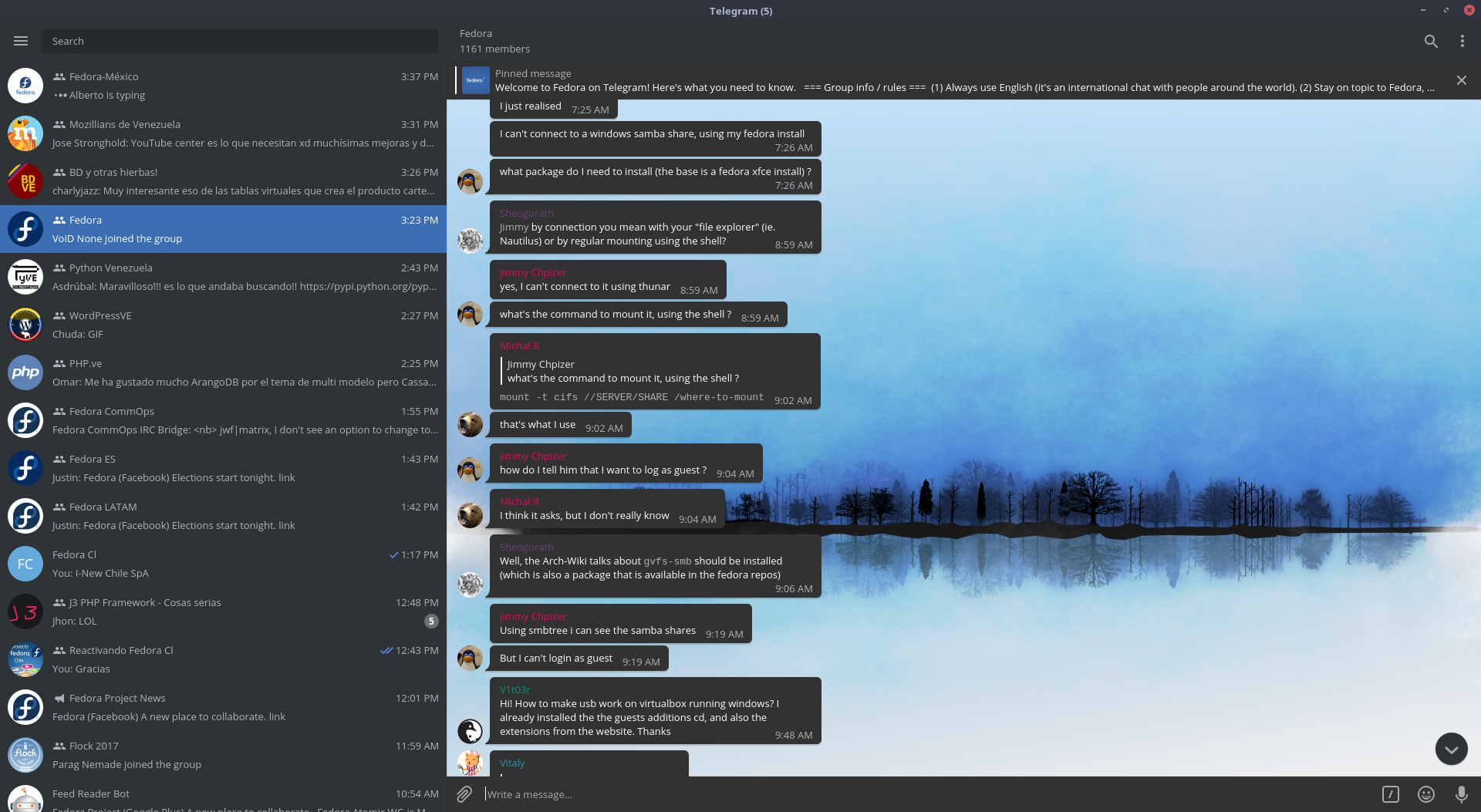Open the Fedora group info header

pyautogui.click(x=495, y=41)
